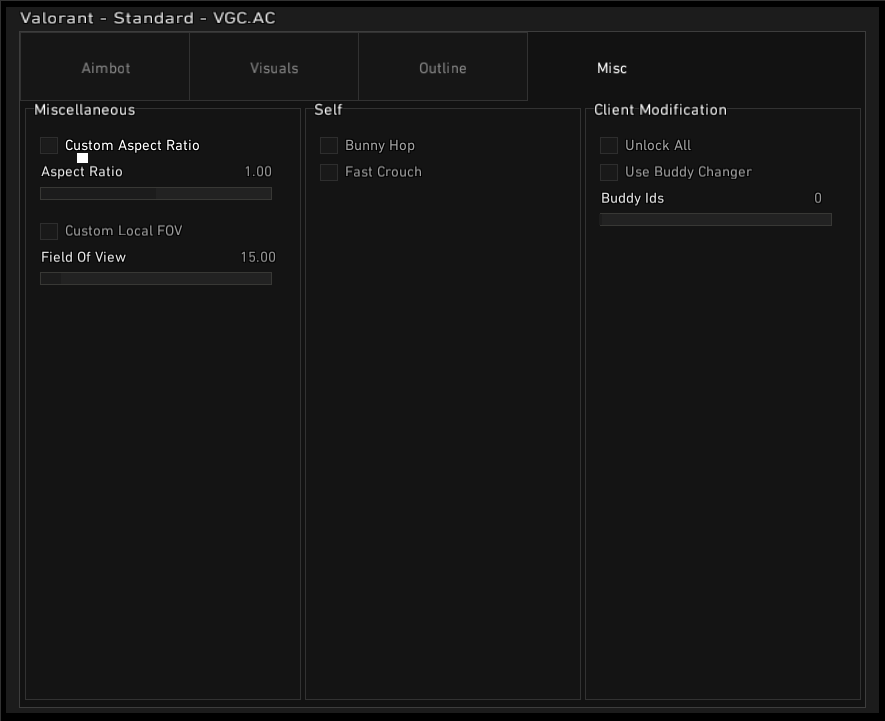Switch to the Aimbot tab
This screenshot has width=885, height=721.
pos(105,67)
